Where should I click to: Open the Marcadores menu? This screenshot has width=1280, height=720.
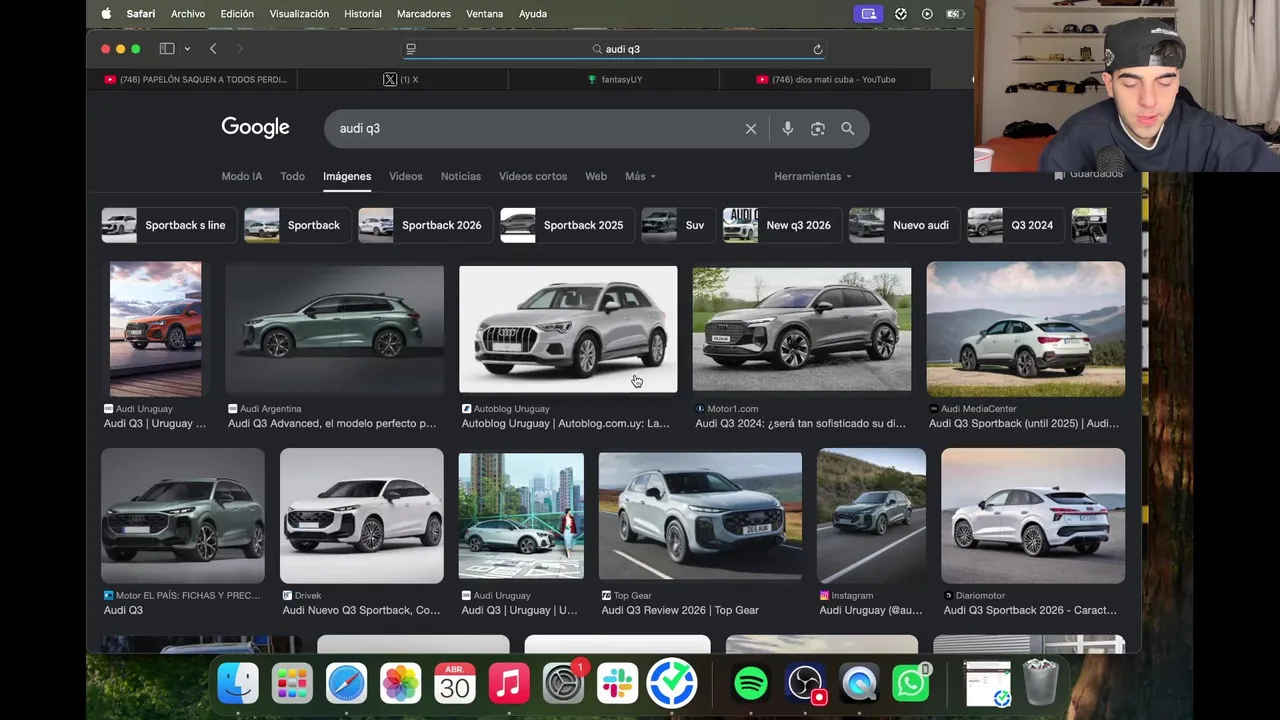[424, 14]
